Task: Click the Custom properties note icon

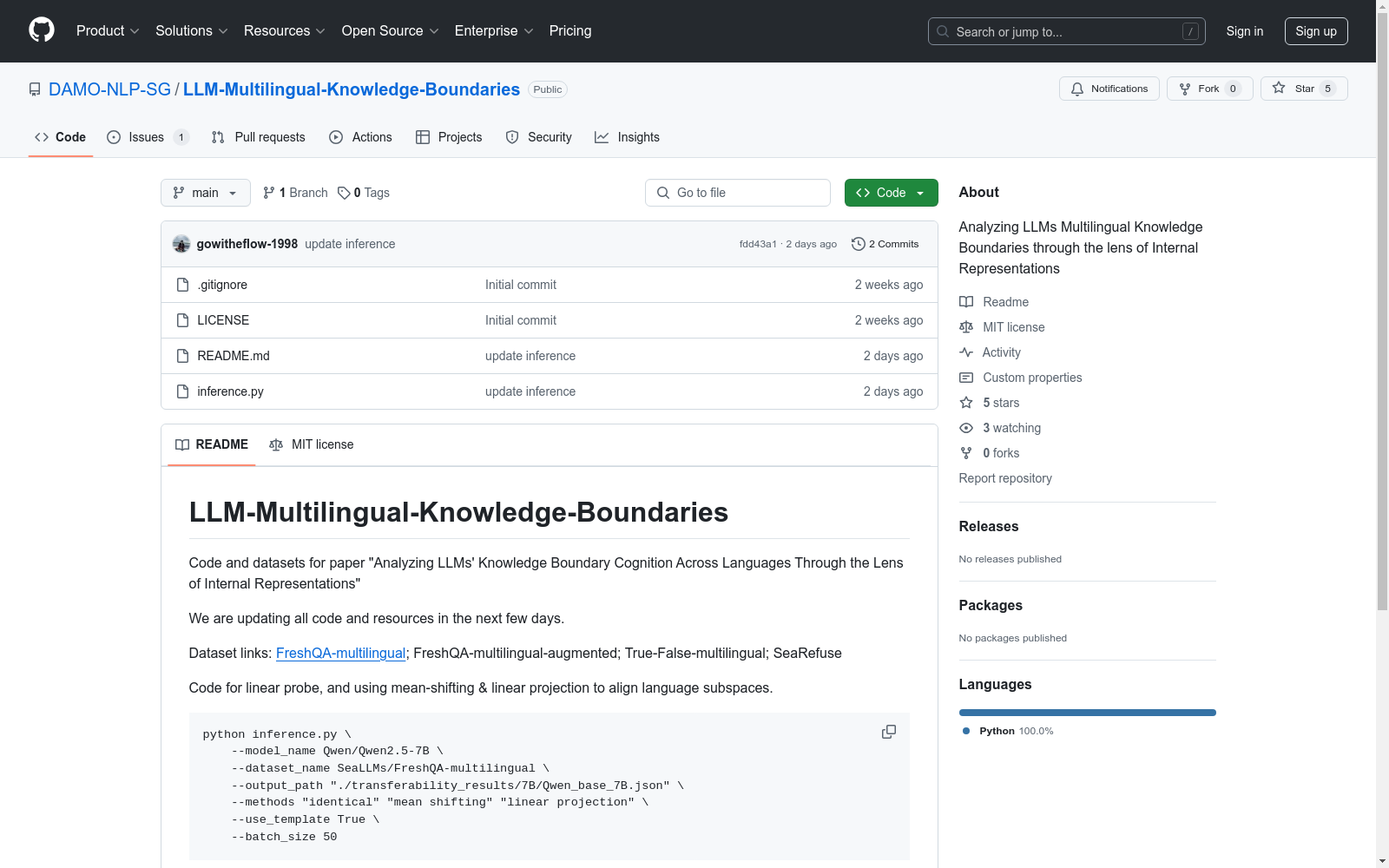Action: (x=966, y=378)
